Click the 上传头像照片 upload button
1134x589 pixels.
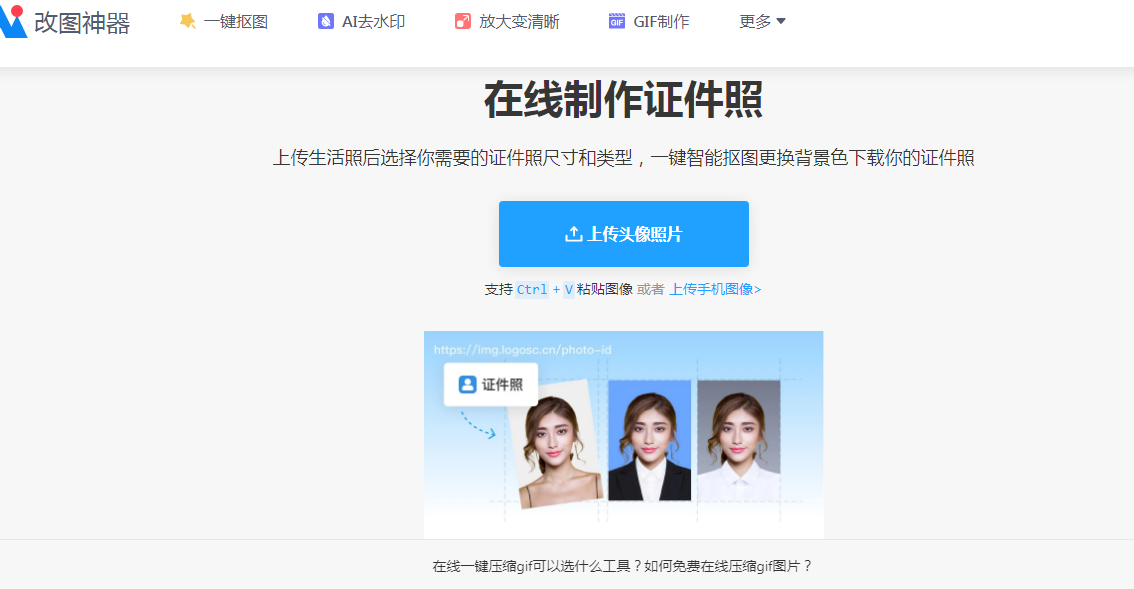tap(623, 234)
